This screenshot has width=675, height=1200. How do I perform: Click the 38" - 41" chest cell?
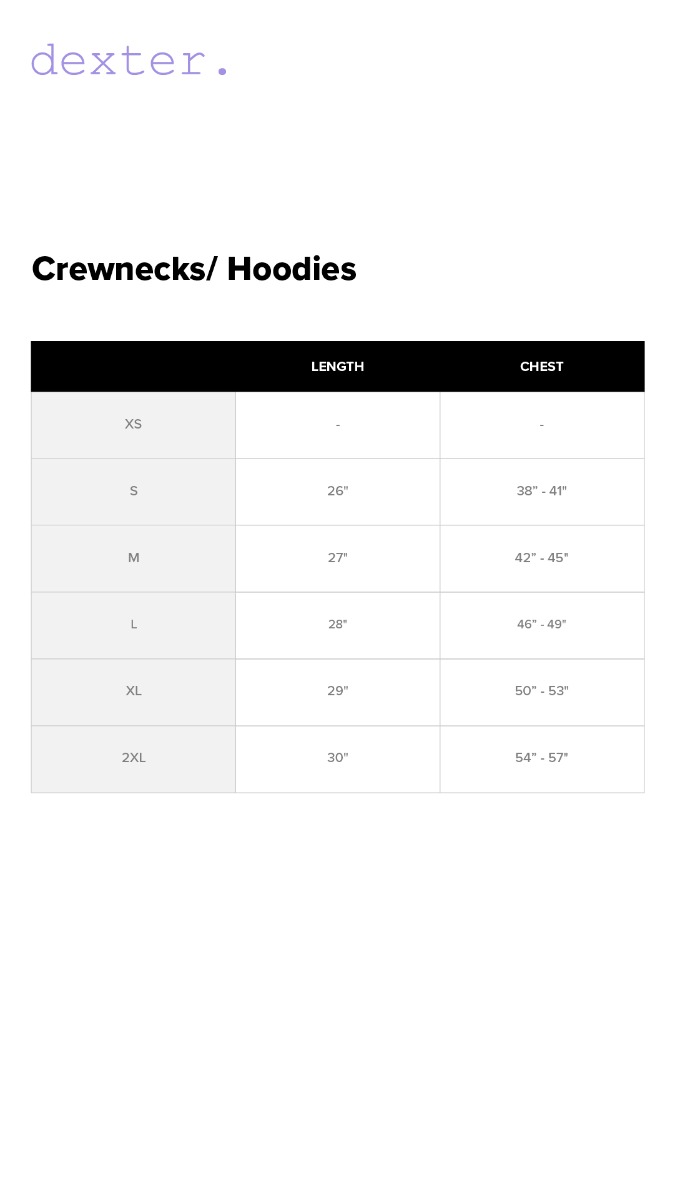tap(542, 491)
